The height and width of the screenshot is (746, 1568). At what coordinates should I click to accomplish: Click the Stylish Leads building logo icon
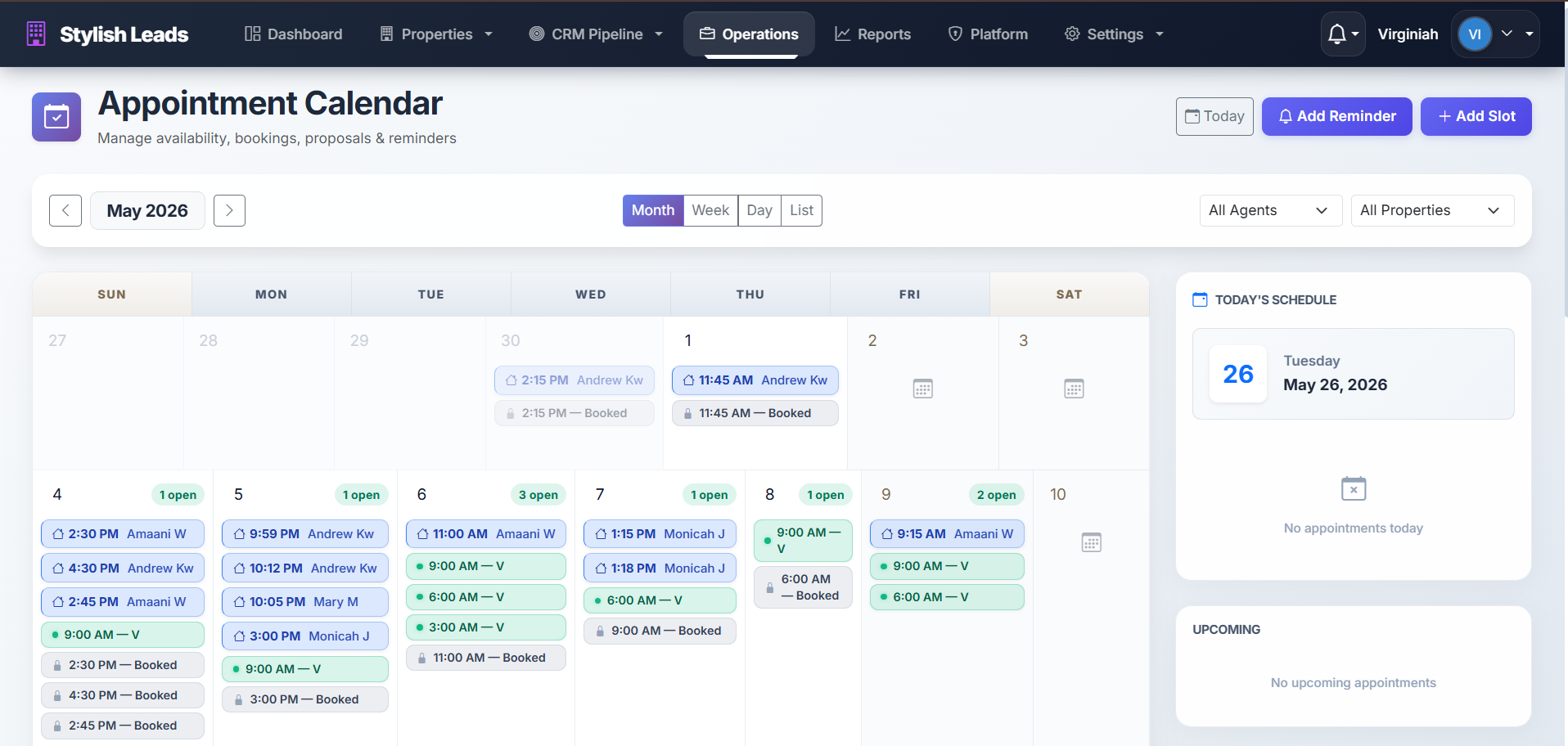coord(36,34)
